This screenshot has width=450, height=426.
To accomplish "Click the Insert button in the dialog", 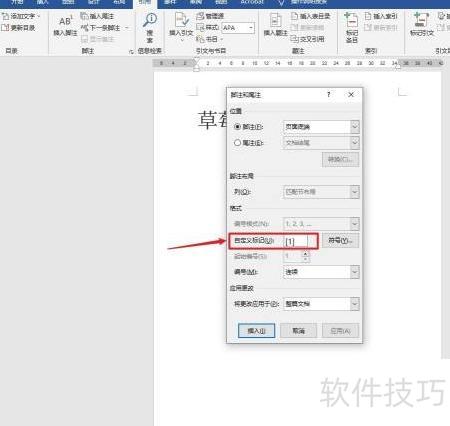I will pyautogui.click(x=257, y=331).
